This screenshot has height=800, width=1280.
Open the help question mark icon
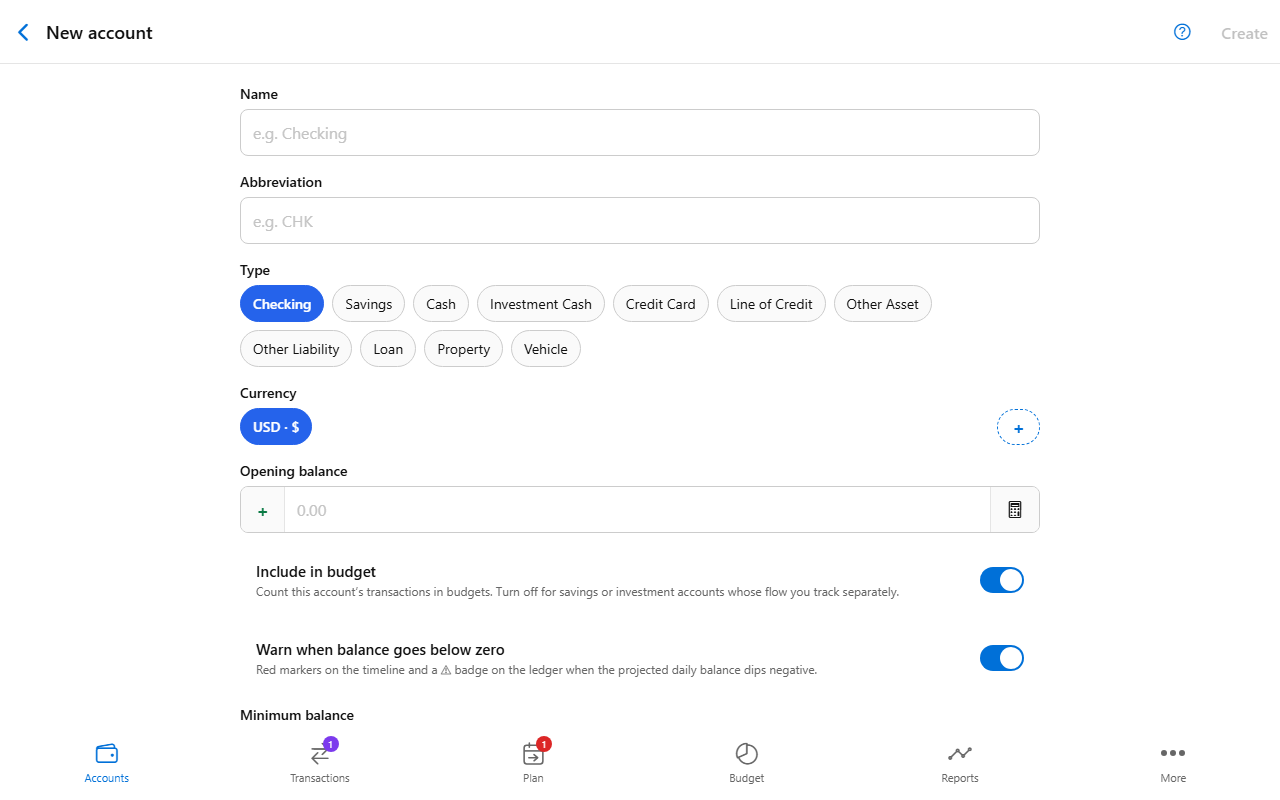coord(1182,32)
